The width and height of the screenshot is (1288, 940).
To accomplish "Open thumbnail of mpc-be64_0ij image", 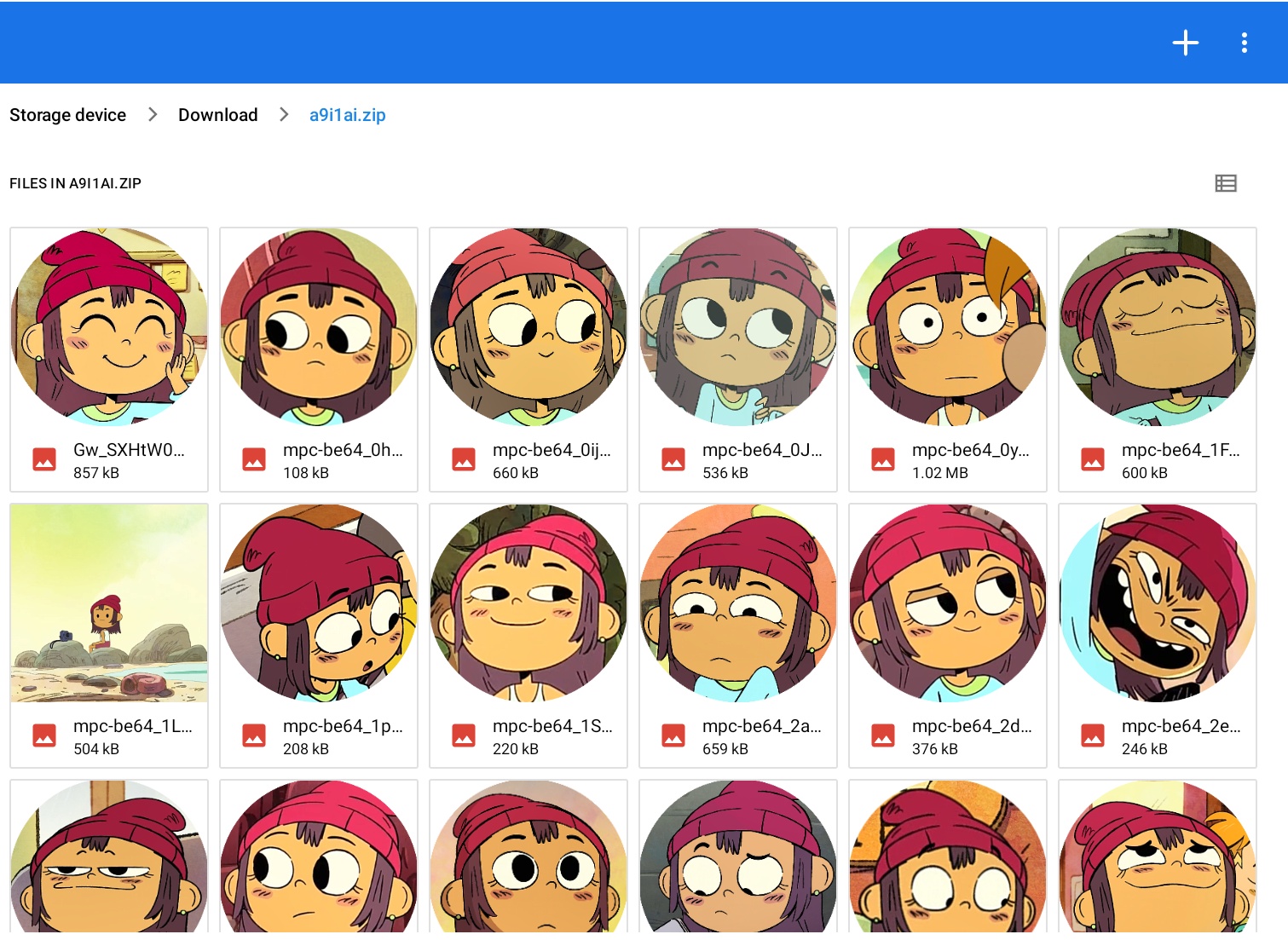I will (x=528, y=327).
